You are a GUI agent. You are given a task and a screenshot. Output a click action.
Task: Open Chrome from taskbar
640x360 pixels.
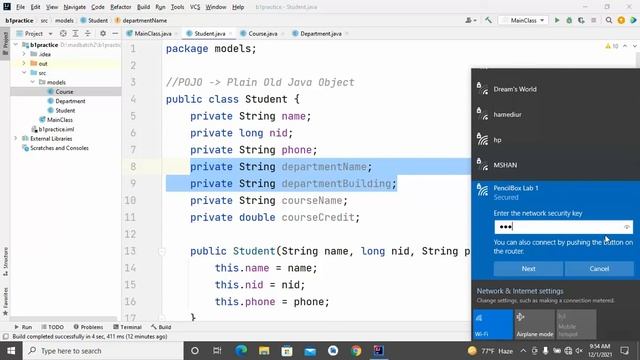pos(356,351)
